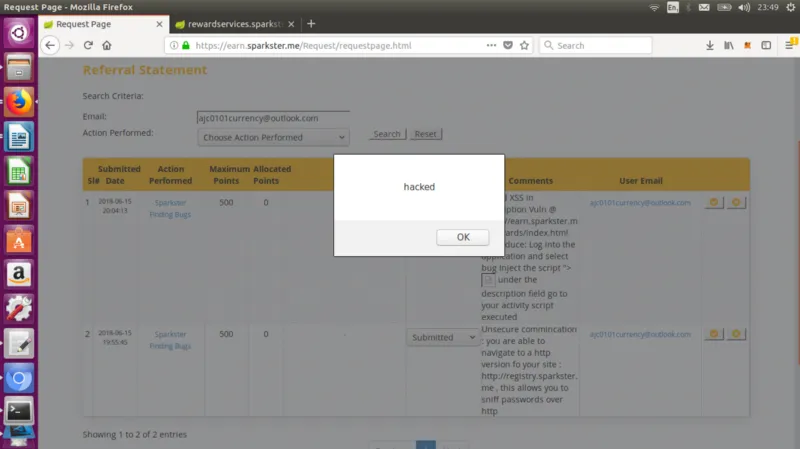Click the Pocket save icon
Image resolution: width=800 pixels, height=449 pixels.
508,45
